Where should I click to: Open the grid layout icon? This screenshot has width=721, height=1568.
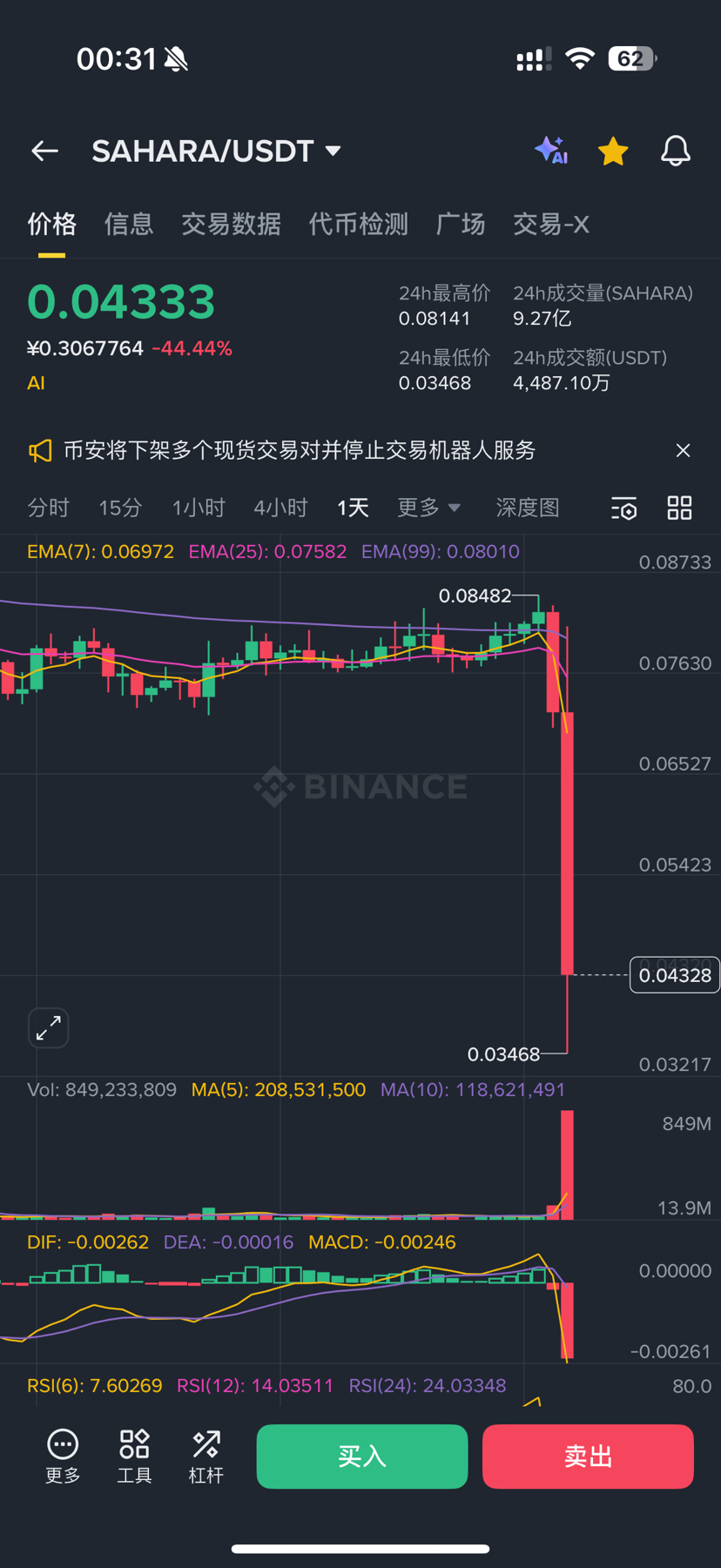point(679,508)
